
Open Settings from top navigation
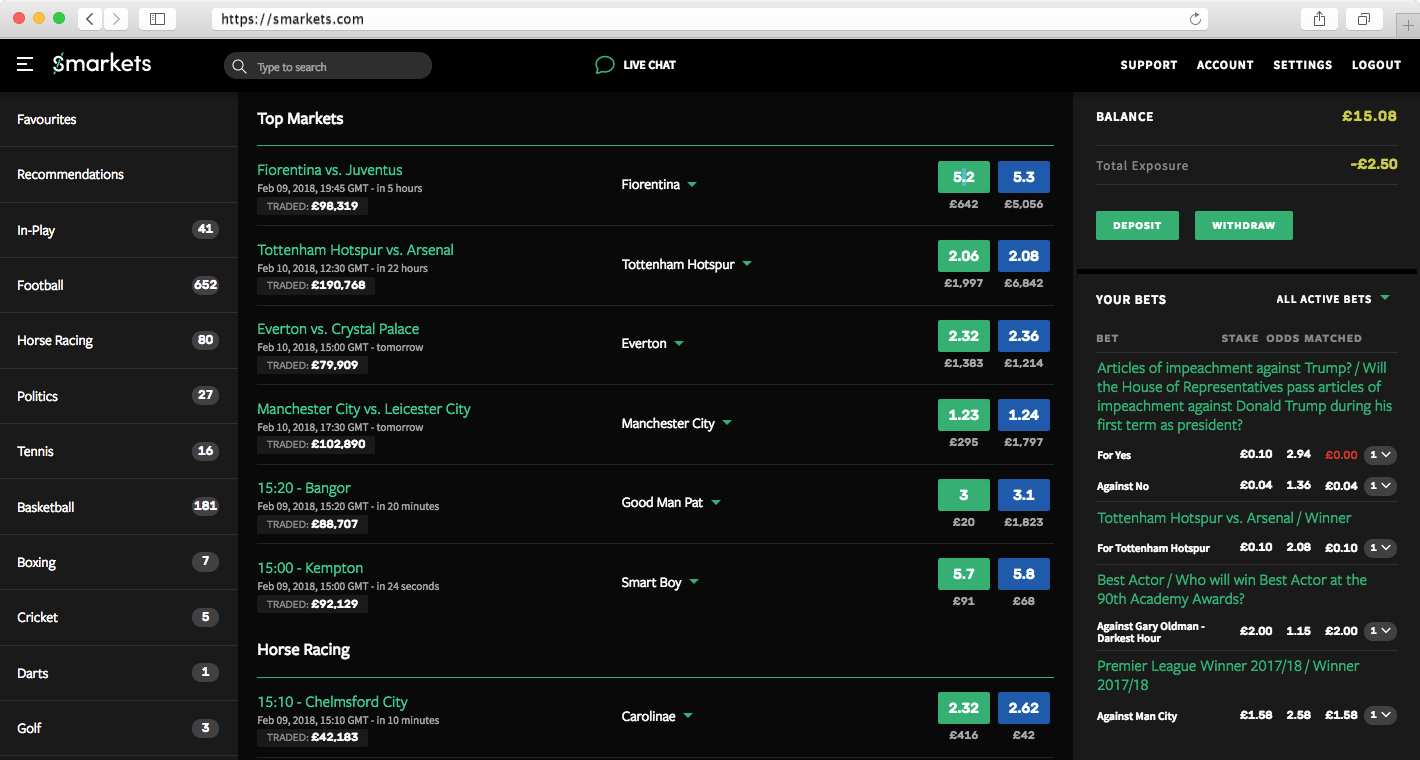point(1302,65)
